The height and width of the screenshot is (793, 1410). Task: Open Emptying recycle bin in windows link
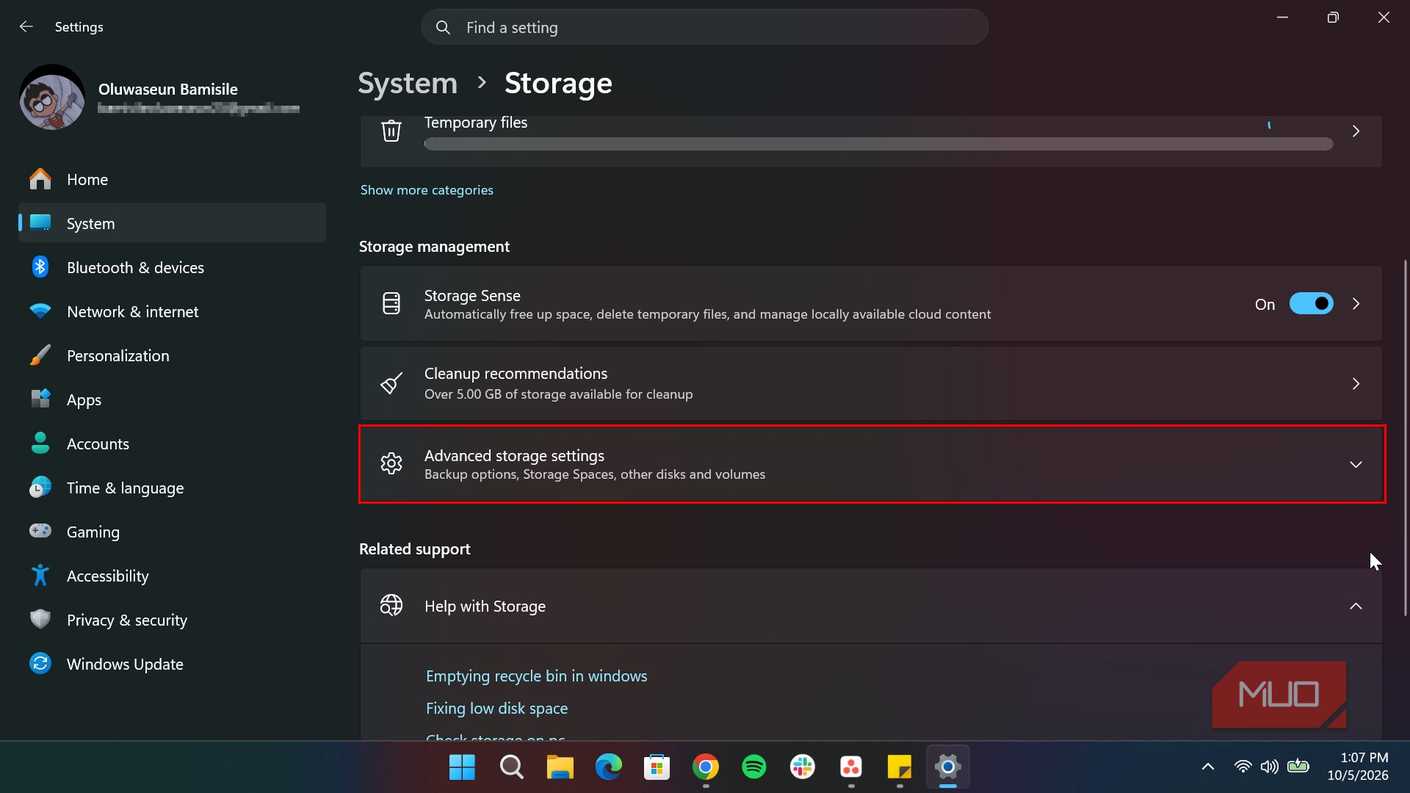tap(536, 676)
